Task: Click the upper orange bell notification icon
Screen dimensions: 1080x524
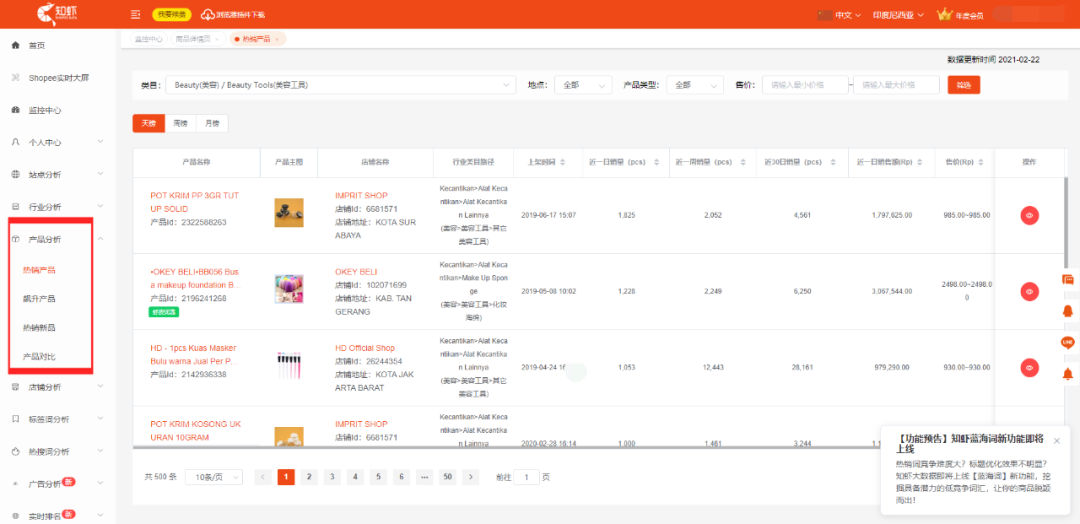Action: tap(1068, 311)
